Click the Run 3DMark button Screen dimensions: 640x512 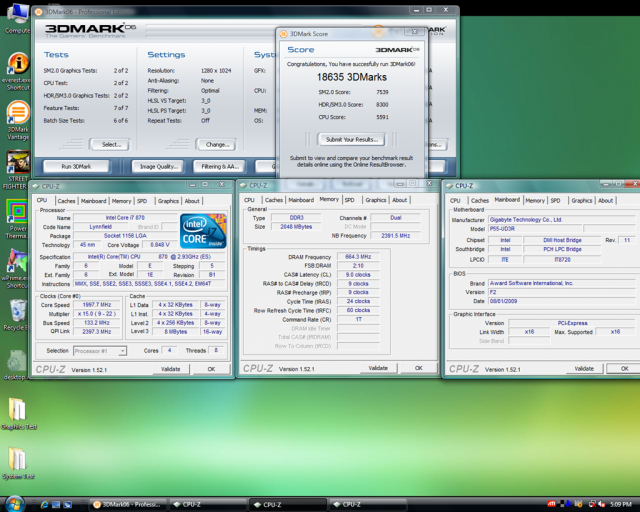(x=76, y=166)
